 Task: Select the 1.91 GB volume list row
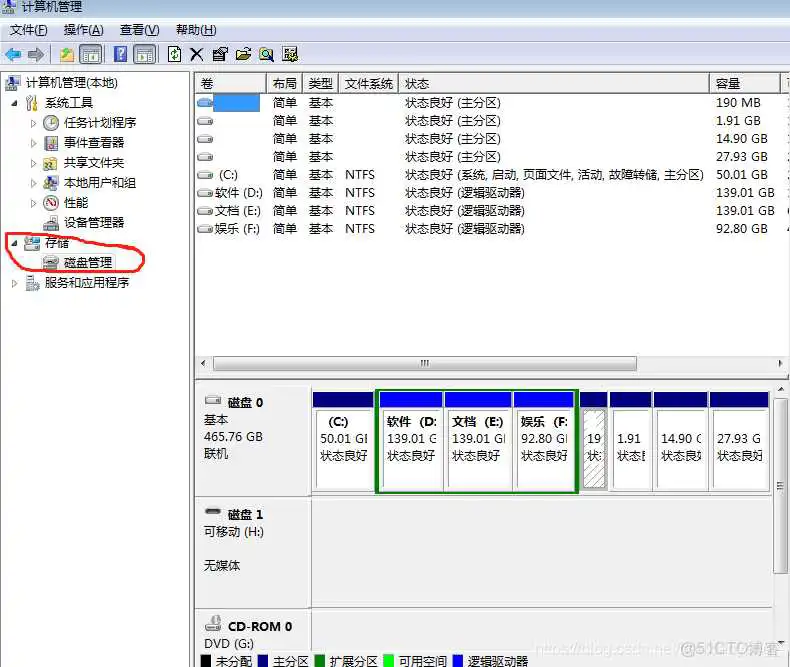pyautogui.click(x=490, y=121)
